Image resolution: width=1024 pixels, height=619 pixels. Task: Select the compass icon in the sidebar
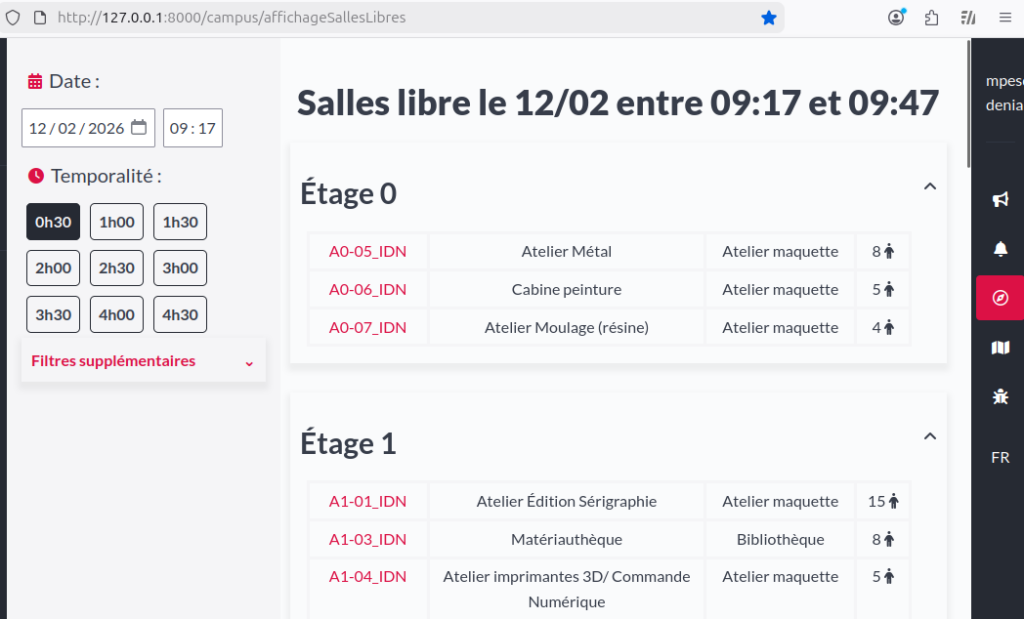coord(1000,298)
